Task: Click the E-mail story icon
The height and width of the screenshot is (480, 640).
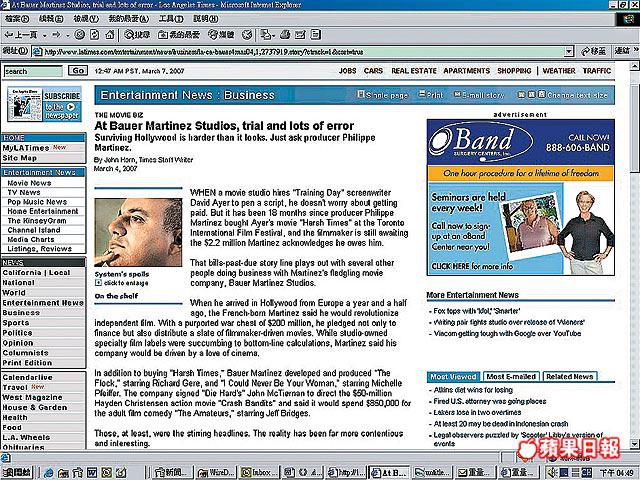Action: click(x=459, y=95)
